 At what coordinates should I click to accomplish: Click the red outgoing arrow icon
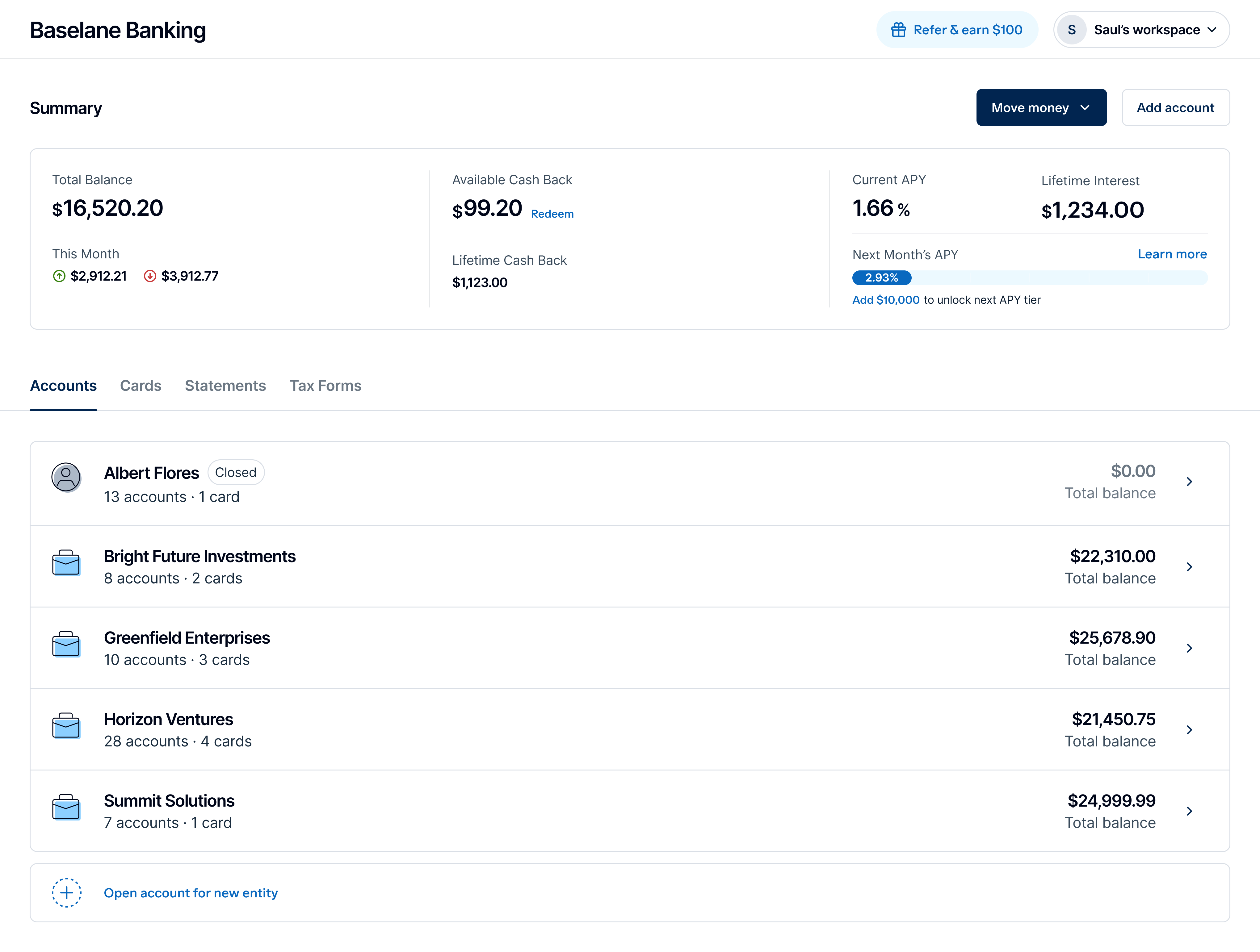pos(150,276)
